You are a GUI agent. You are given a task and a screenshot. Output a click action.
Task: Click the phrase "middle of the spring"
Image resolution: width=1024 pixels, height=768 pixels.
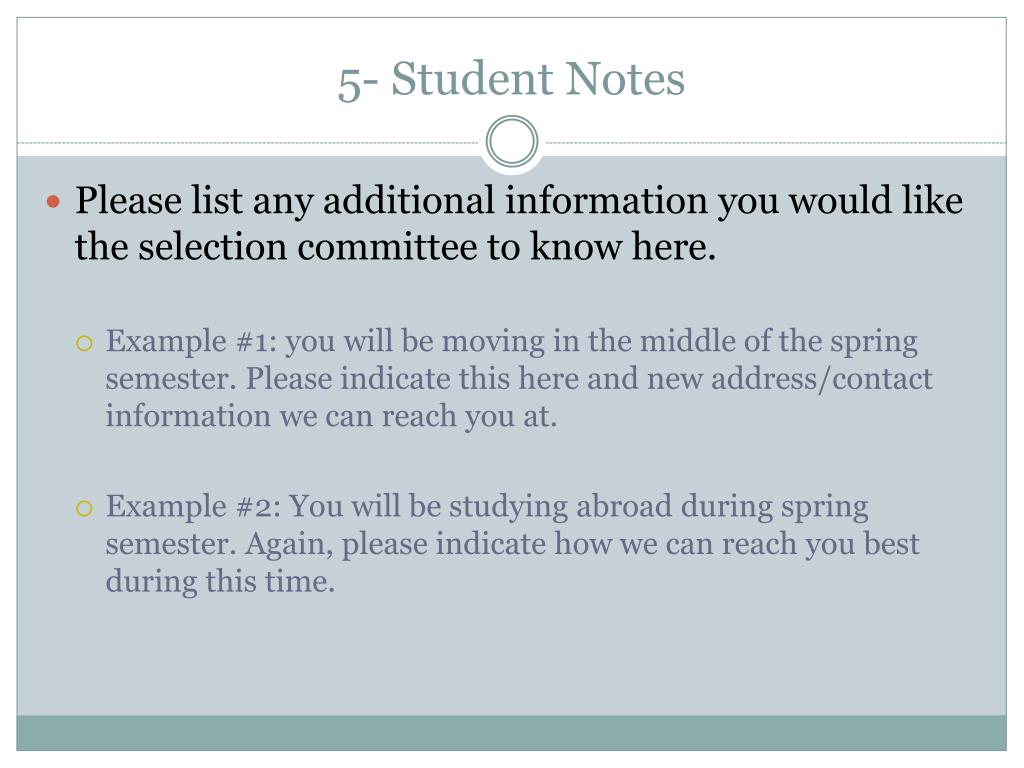point(778,342)
